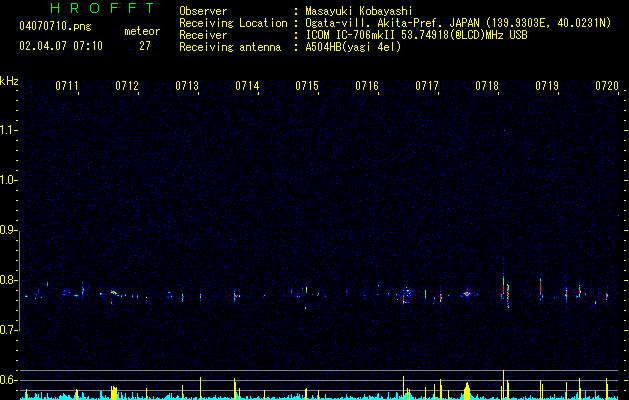This screenshot has width=629, height=400.
Task: Select the file name 04070710.png
Action: 55,27
